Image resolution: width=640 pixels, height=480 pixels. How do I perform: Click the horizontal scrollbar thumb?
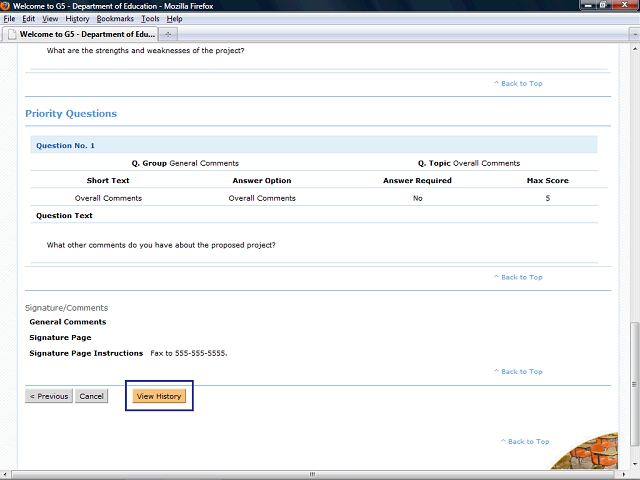(x=312, y=474)
